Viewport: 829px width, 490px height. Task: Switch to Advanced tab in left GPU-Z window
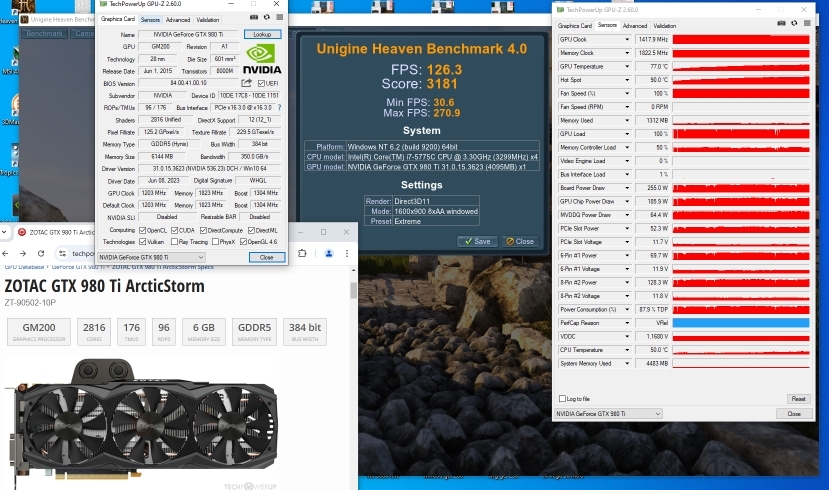pos(178,20)
